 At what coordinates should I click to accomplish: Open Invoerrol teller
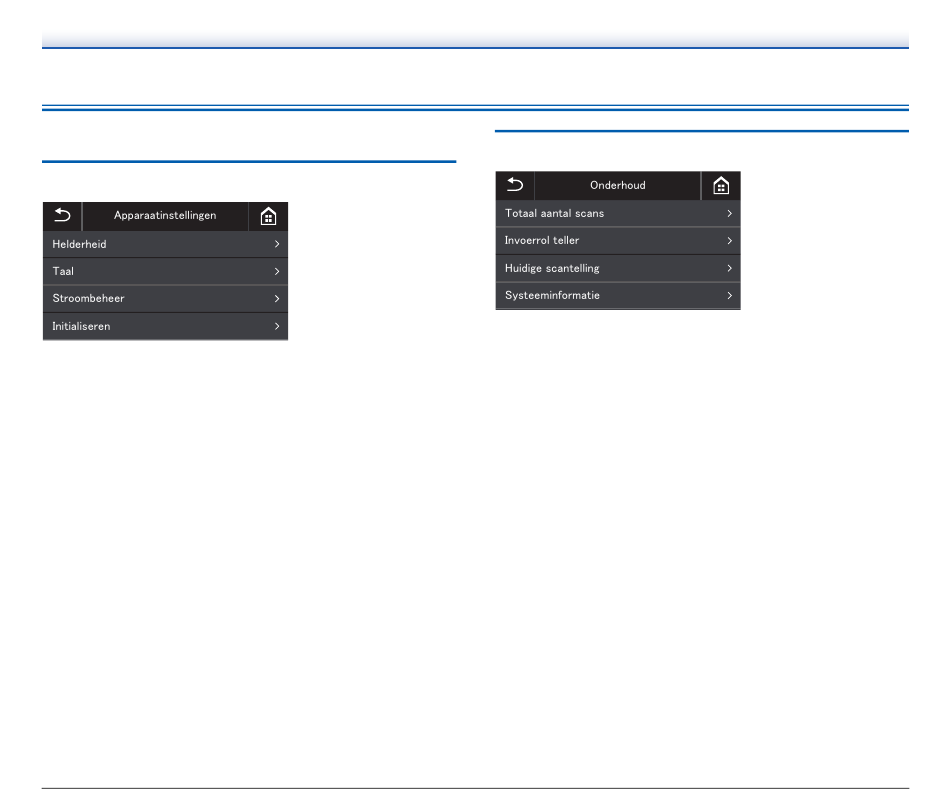(618, 241)
